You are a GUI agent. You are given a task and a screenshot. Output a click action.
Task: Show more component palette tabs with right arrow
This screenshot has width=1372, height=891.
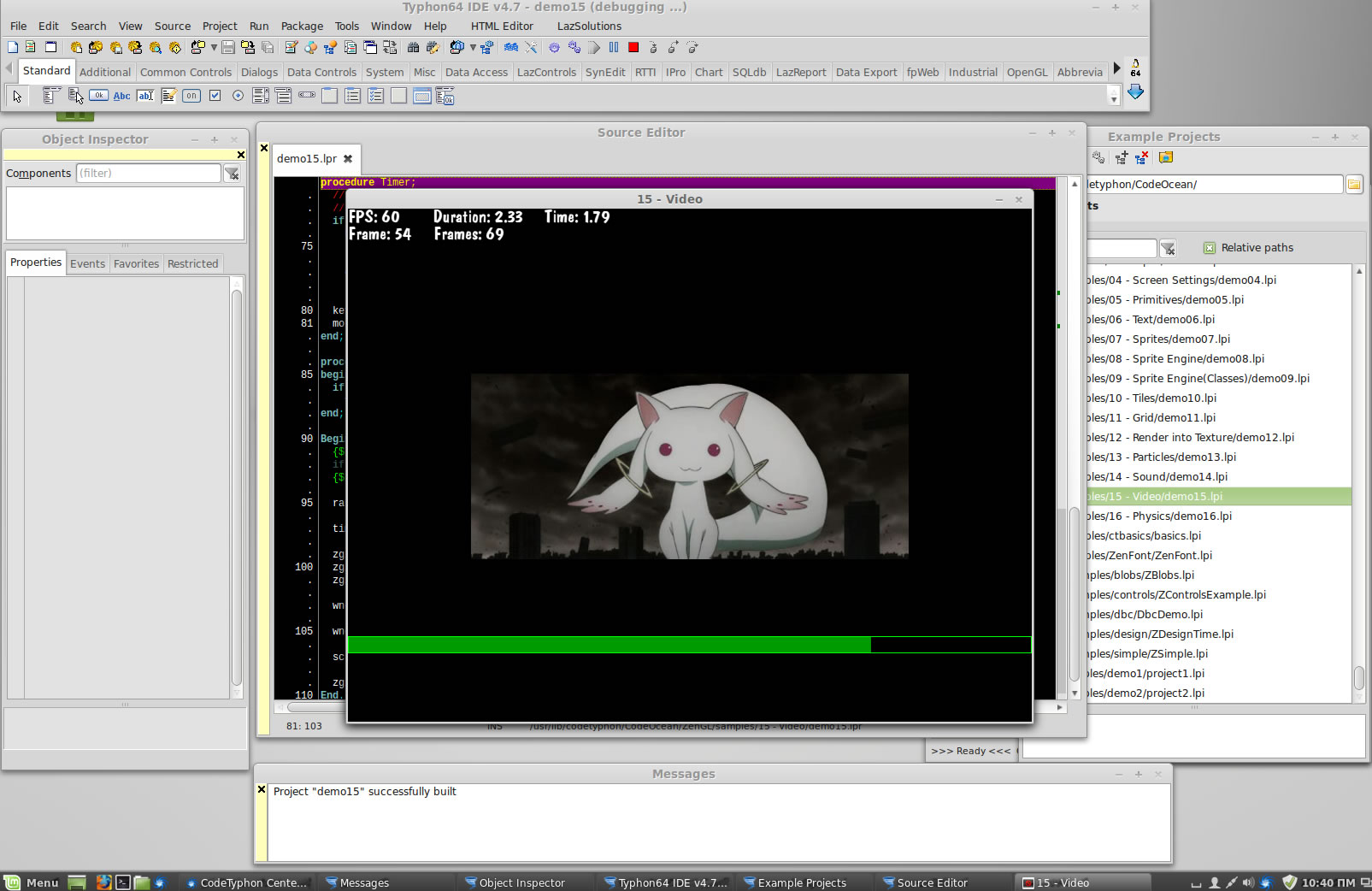1116,68
